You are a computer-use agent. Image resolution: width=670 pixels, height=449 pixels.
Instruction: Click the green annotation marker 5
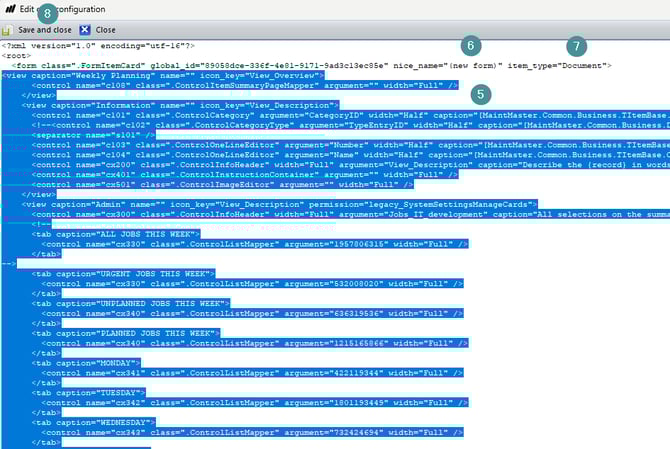click(x=483, y=93)
